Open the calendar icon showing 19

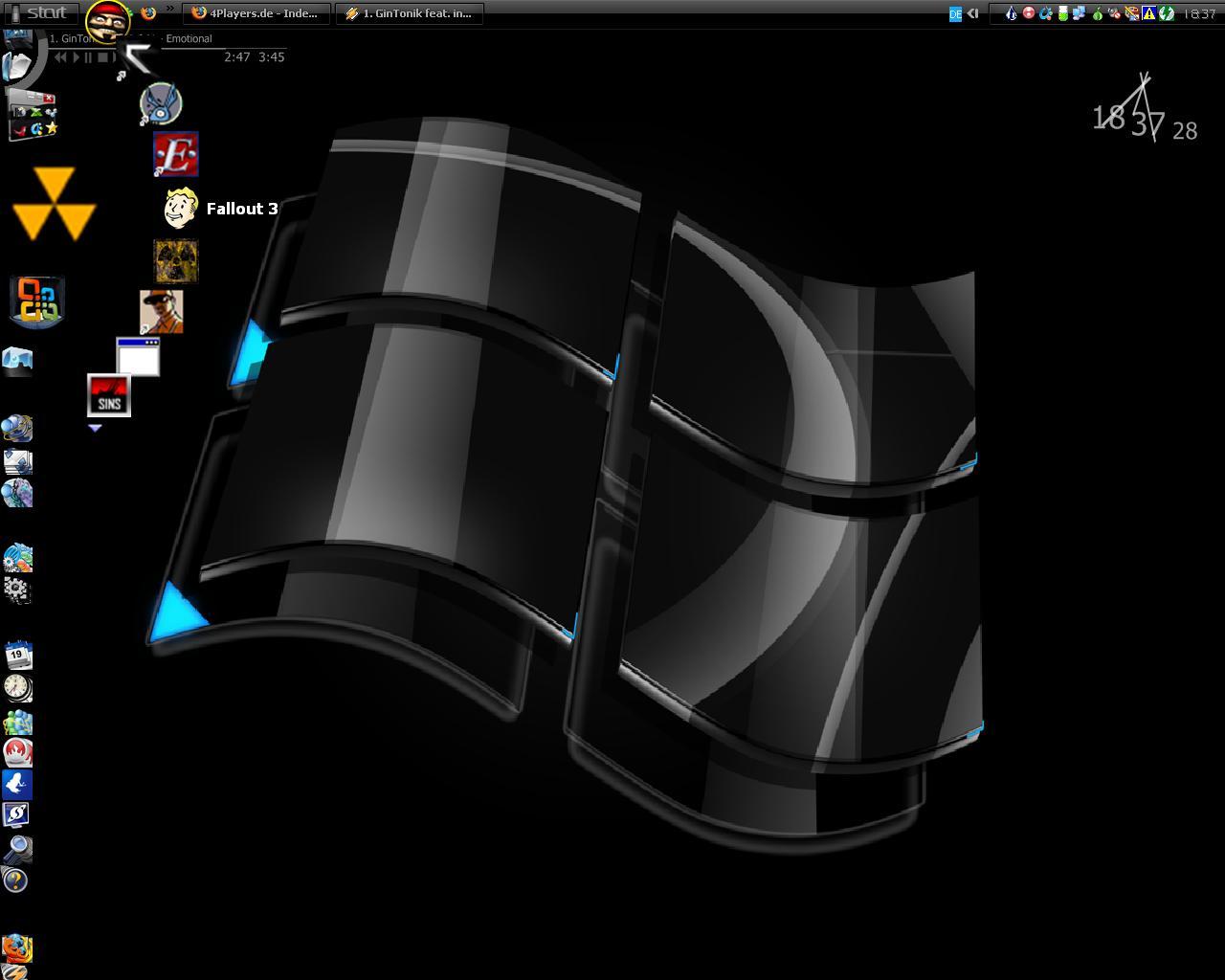coord(17,656)
